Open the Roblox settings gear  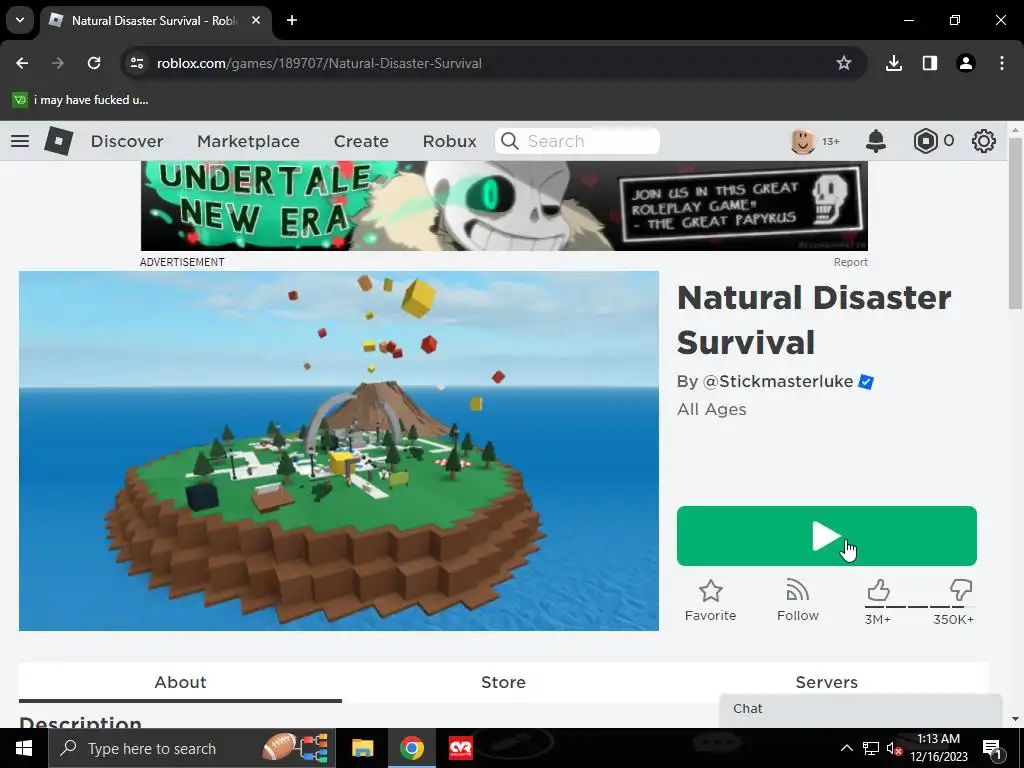(984, 141)
